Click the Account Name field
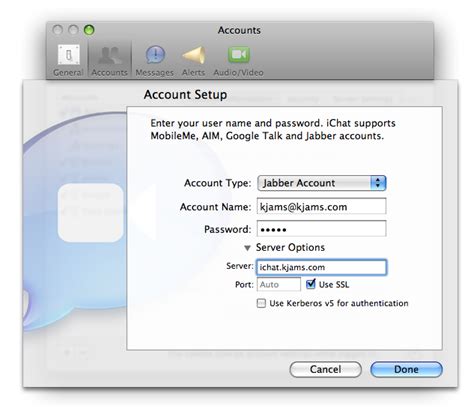Viewport: 474px width, 408px height. 322,207
